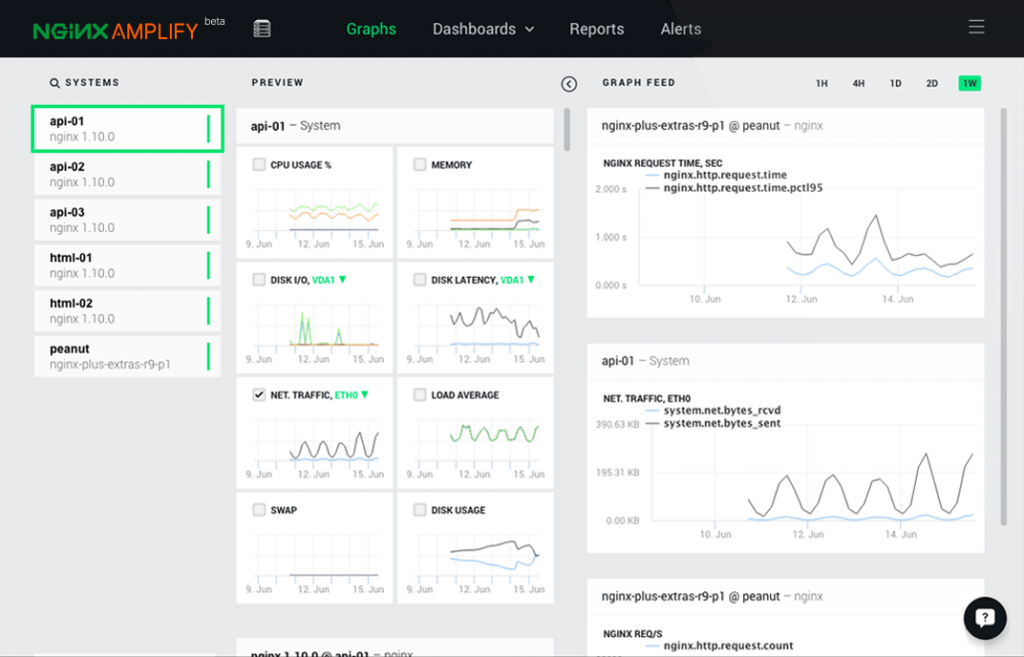1024x657 pixels.
Task: Open the help chat bubble button
Action: [985, 618]
